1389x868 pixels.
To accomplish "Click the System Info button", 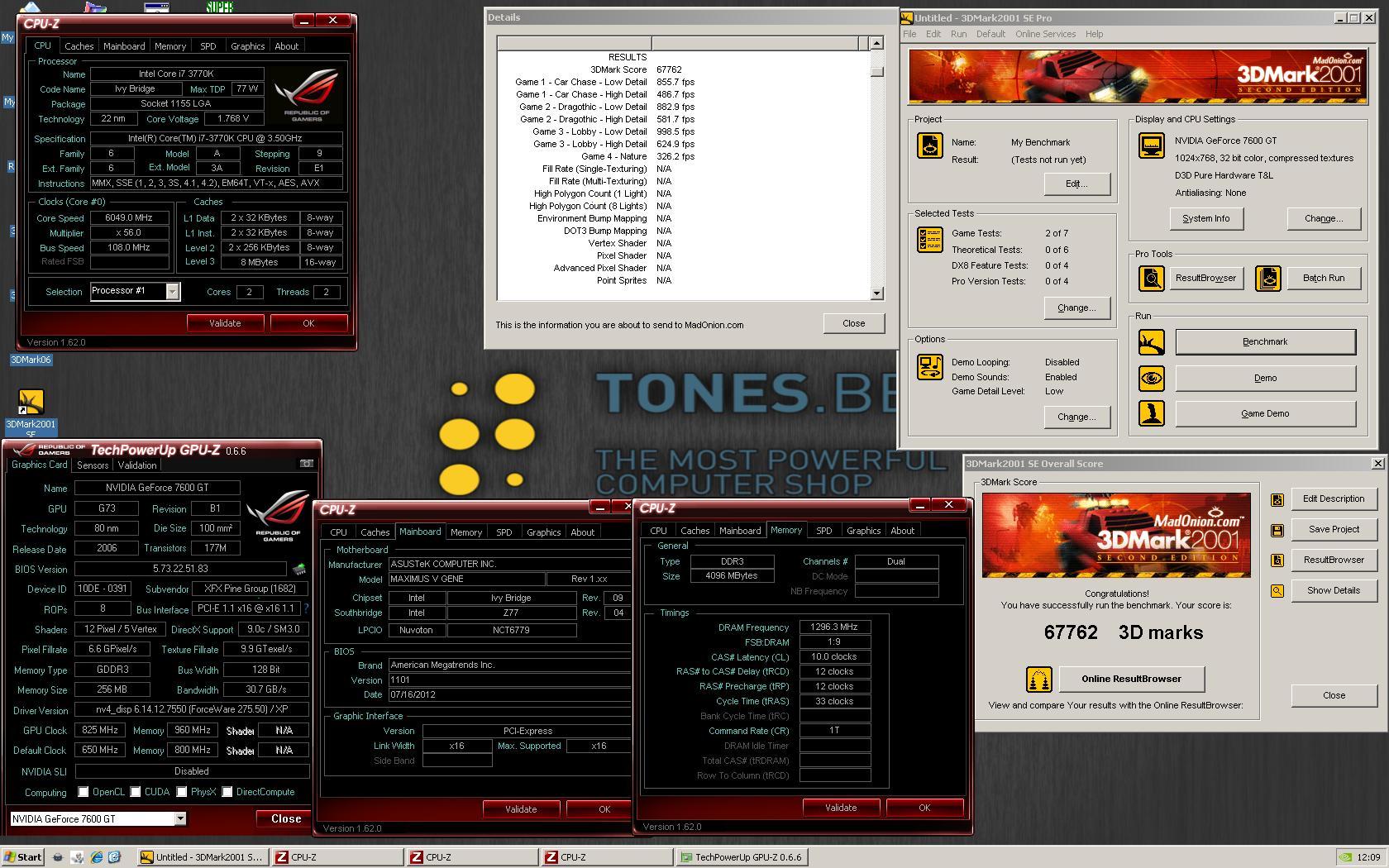I will pyautogui.click(x=1205, y=219).
